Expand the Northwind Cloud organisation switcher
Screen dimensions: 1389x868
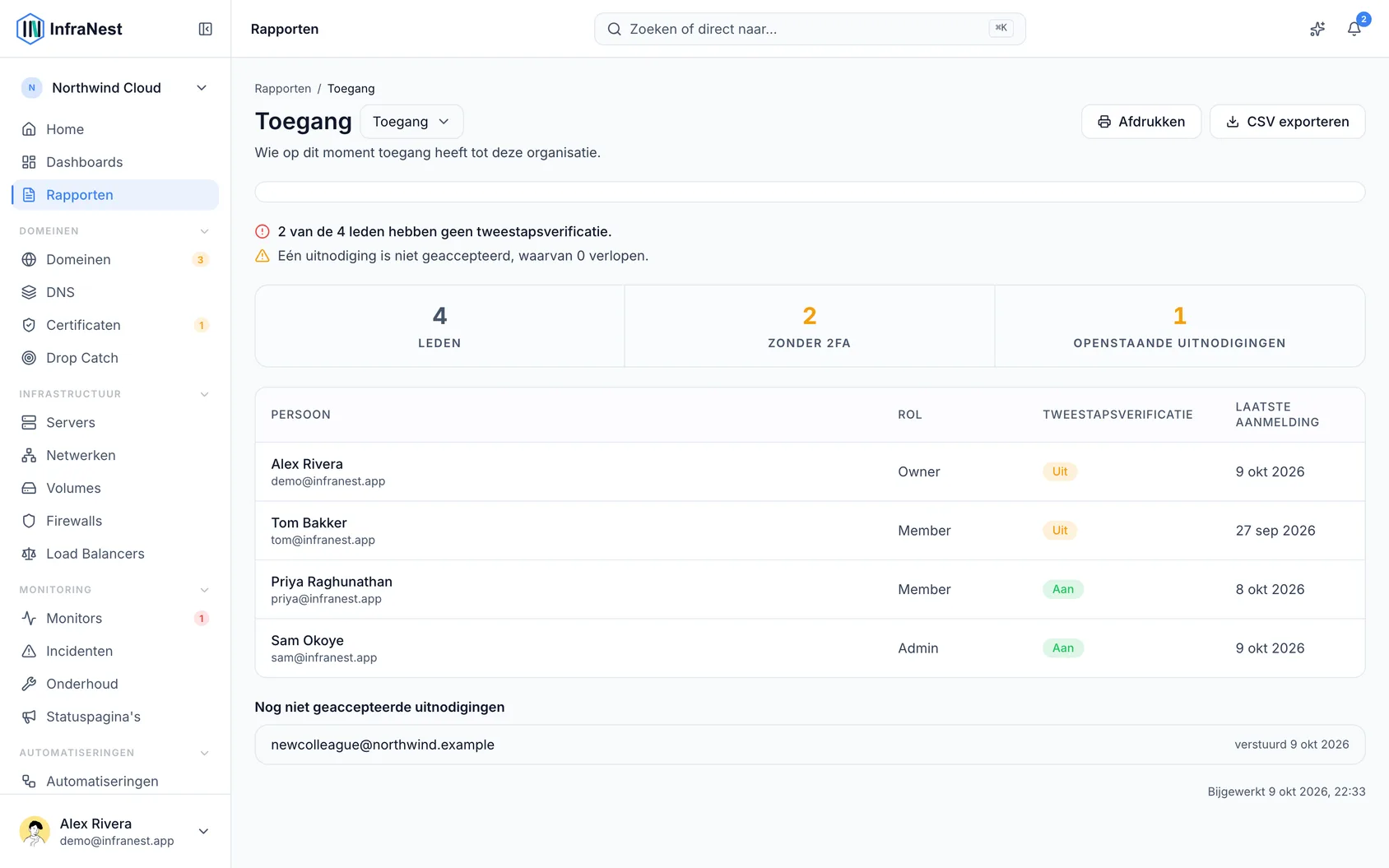[115, 88]
